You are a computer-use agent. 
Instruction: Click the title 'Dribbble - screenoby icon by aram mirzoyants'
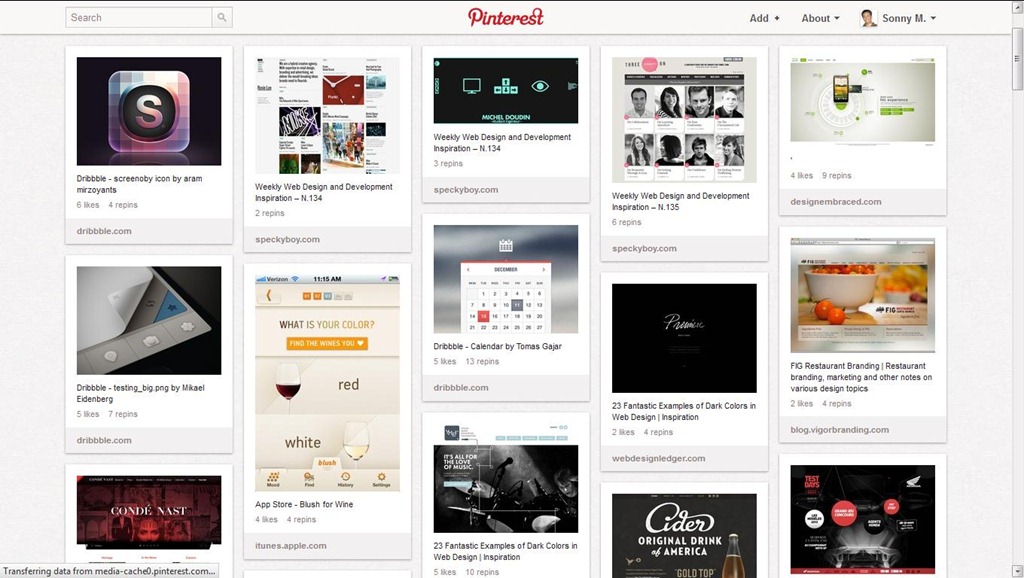pyautogui.click(x=139, y=184)
